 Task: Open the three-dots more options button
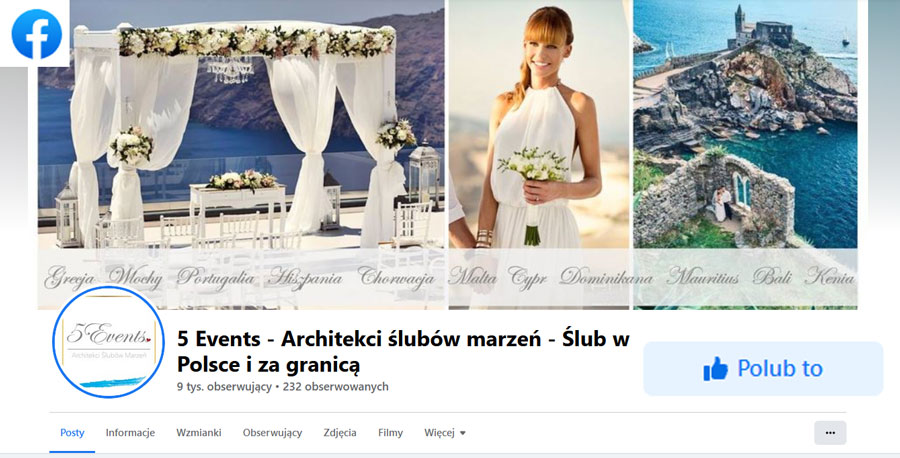pyautogui.click(x=830, y=433)
